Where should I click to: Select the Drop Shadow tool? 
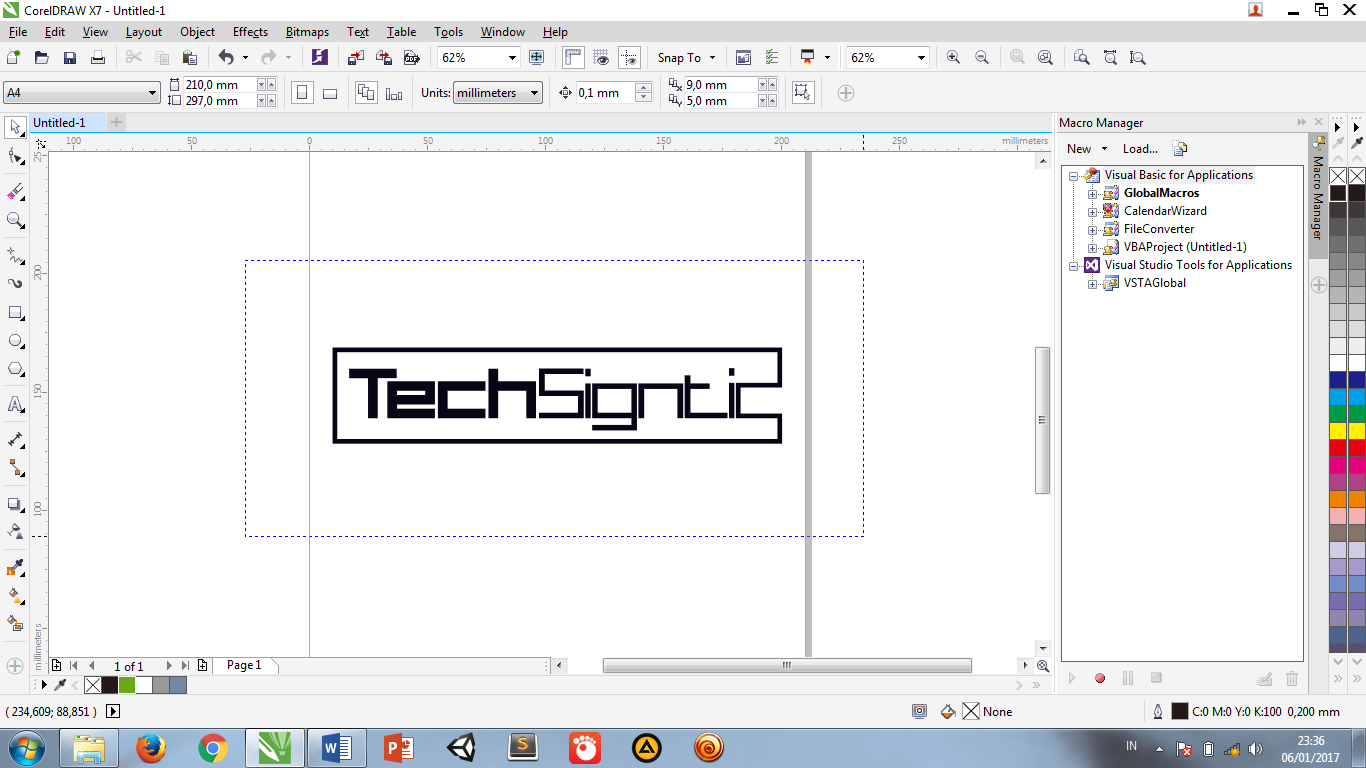coord(15,504)
